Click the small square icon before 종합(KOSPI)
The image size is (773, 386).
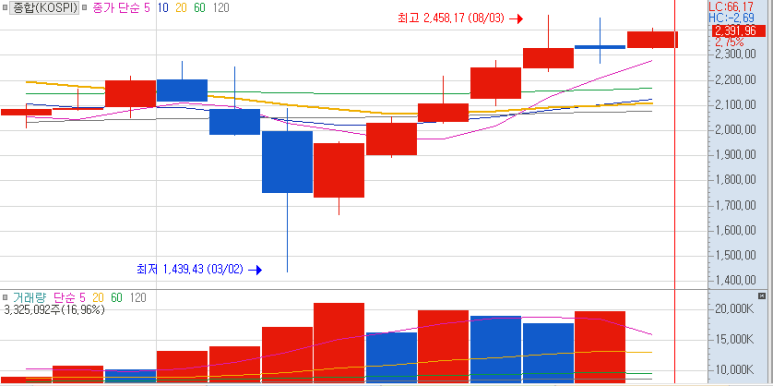[x=4, y=8]
